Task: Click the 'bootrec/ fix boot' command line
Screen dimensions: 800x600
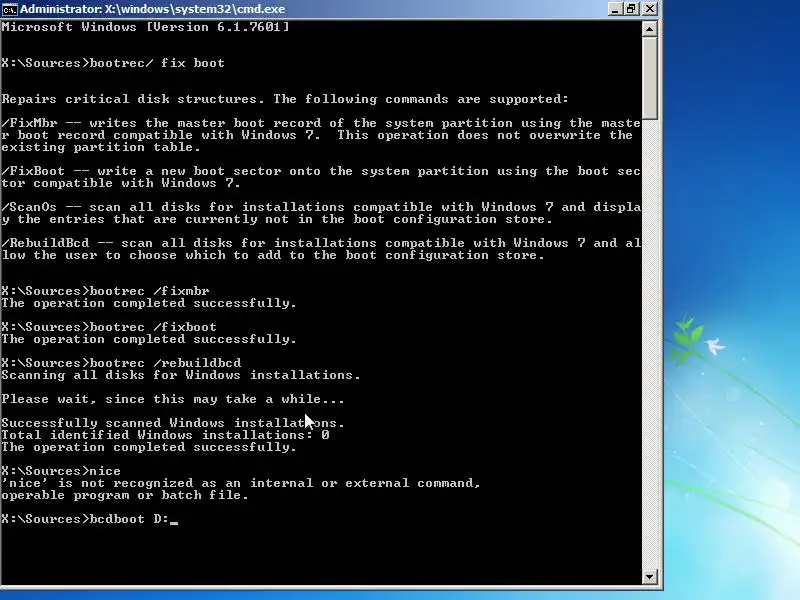Action: 113,63
